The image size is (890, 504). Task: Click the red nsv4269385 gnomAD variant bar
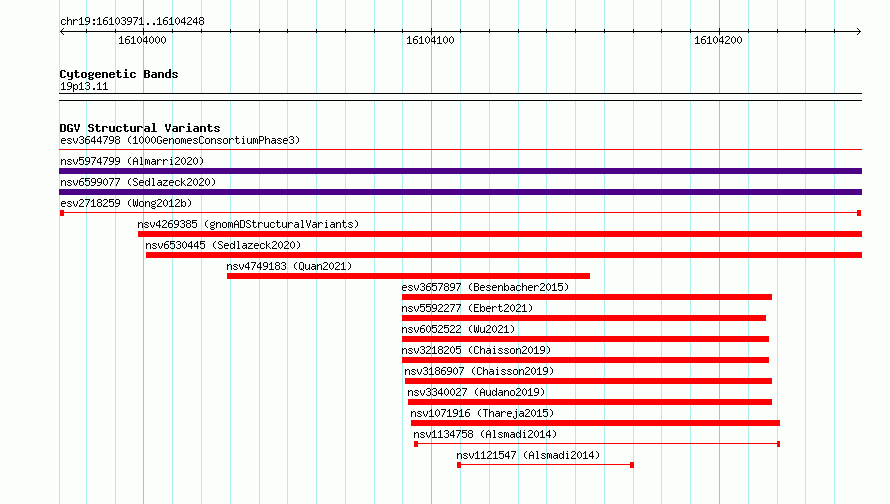point(500,234)
